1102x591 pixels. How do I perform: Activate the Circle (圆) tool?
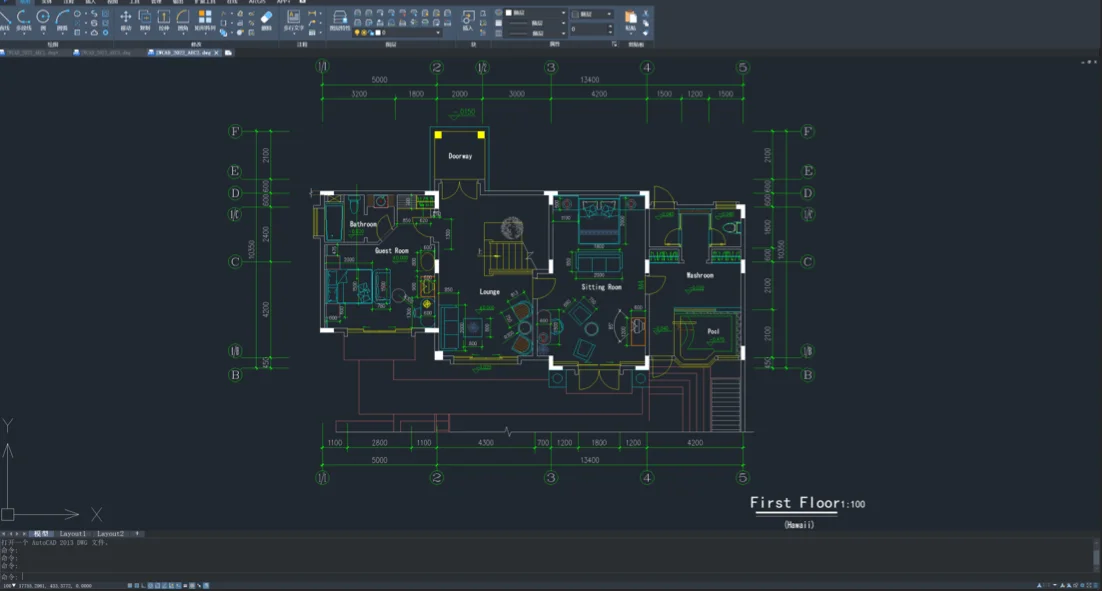(43, 19)
